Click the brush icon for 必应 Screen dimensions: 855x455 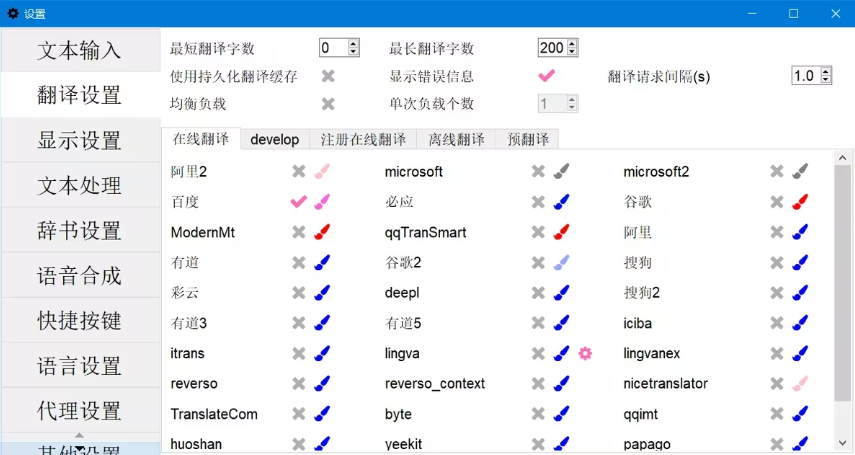point(561,202)
